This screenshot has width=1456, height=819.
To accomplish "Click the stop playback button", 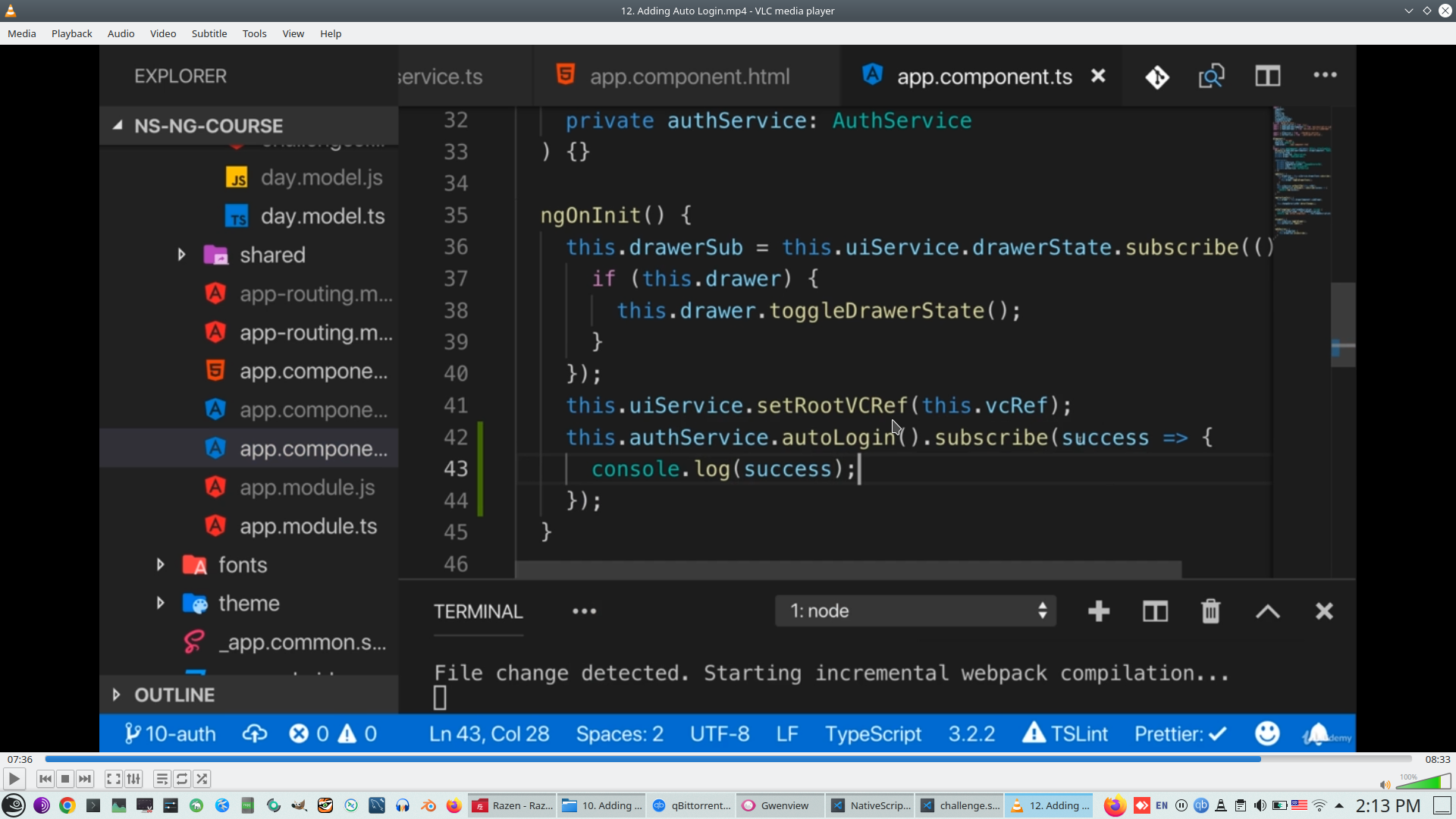I will pos(65,779).
